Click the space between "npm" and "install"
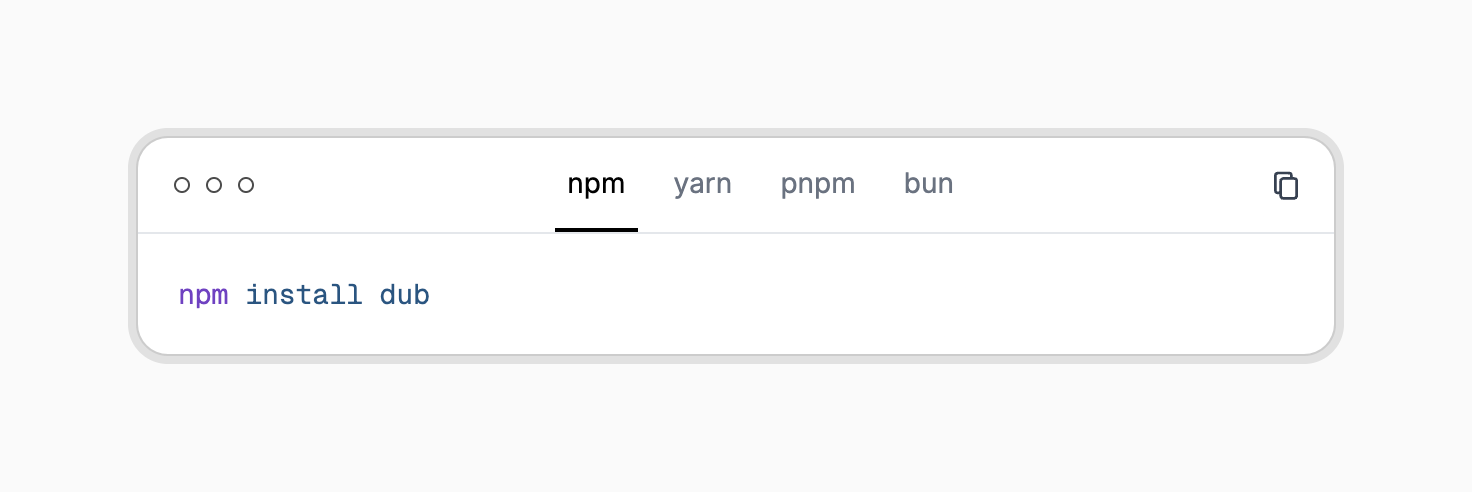 pos(237,295)
